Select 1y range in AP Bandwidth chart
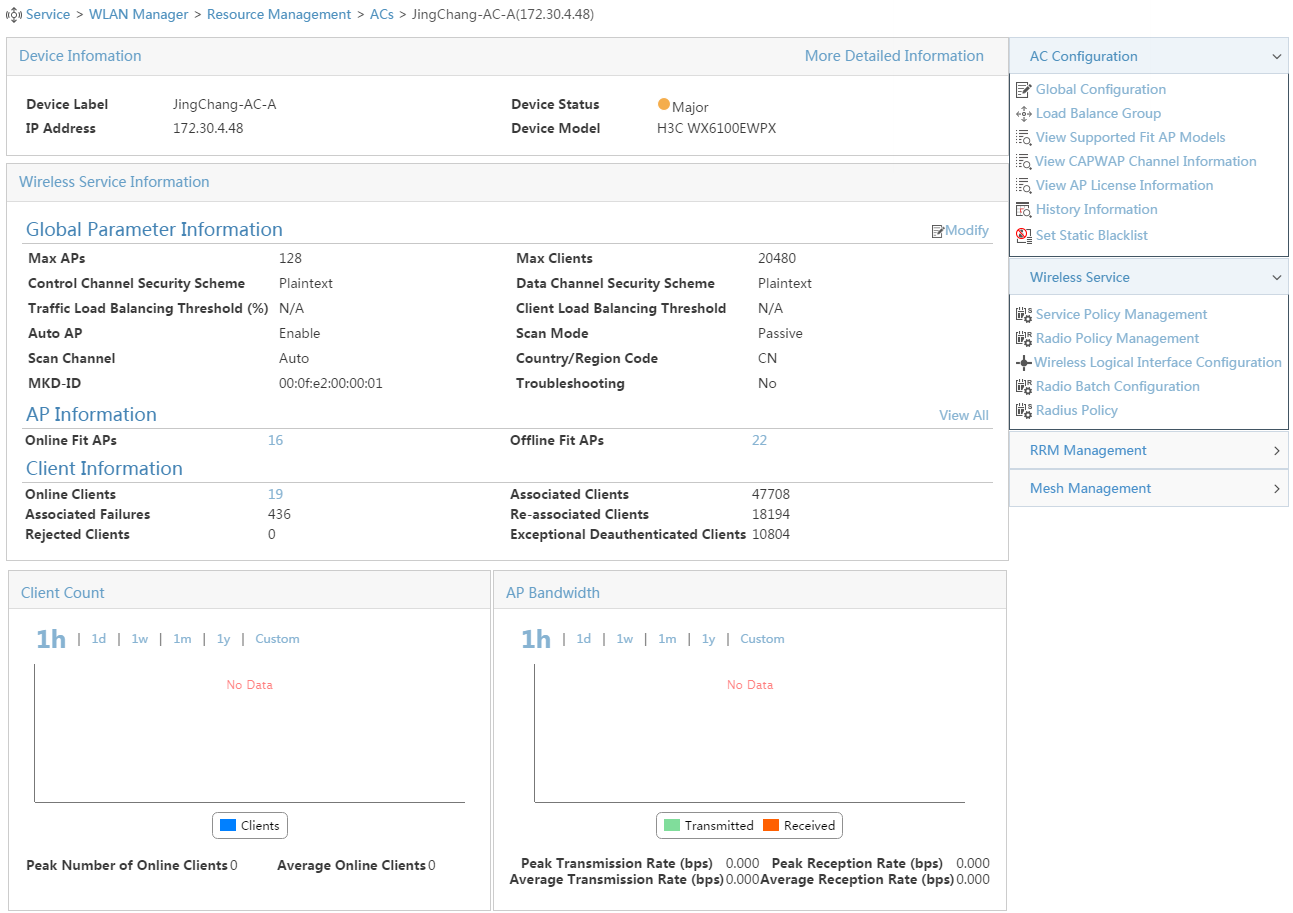 click(x=708, y=639)
